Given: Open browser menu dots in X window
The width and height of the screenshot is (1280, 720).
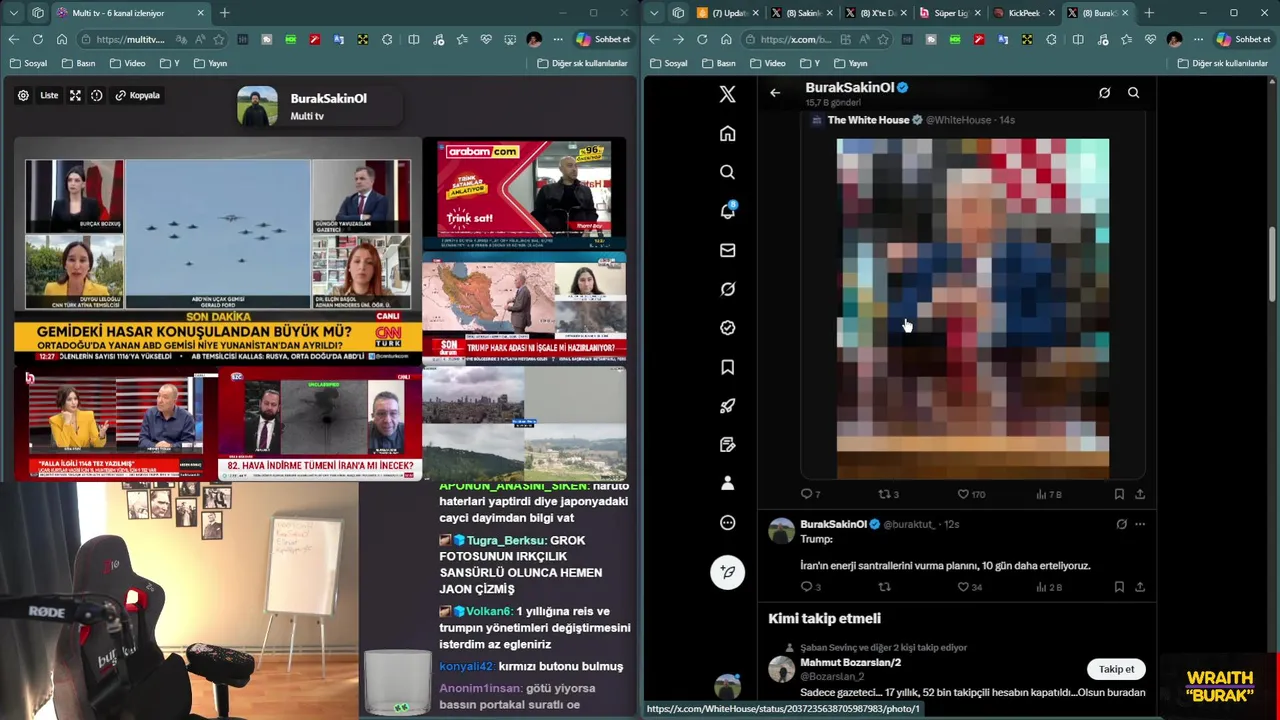Looking at the screenshot, I should click(x=1198, y=39).
